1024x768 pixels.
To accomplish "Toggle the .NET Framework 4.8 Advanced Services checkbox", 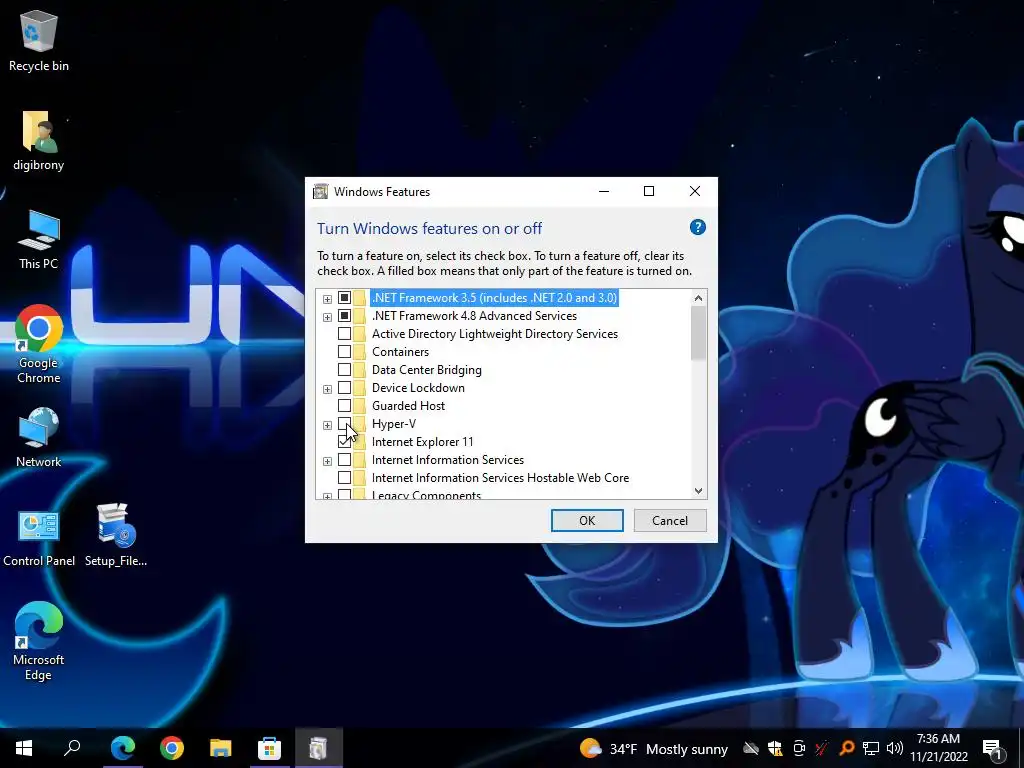I will pos(344,316).
